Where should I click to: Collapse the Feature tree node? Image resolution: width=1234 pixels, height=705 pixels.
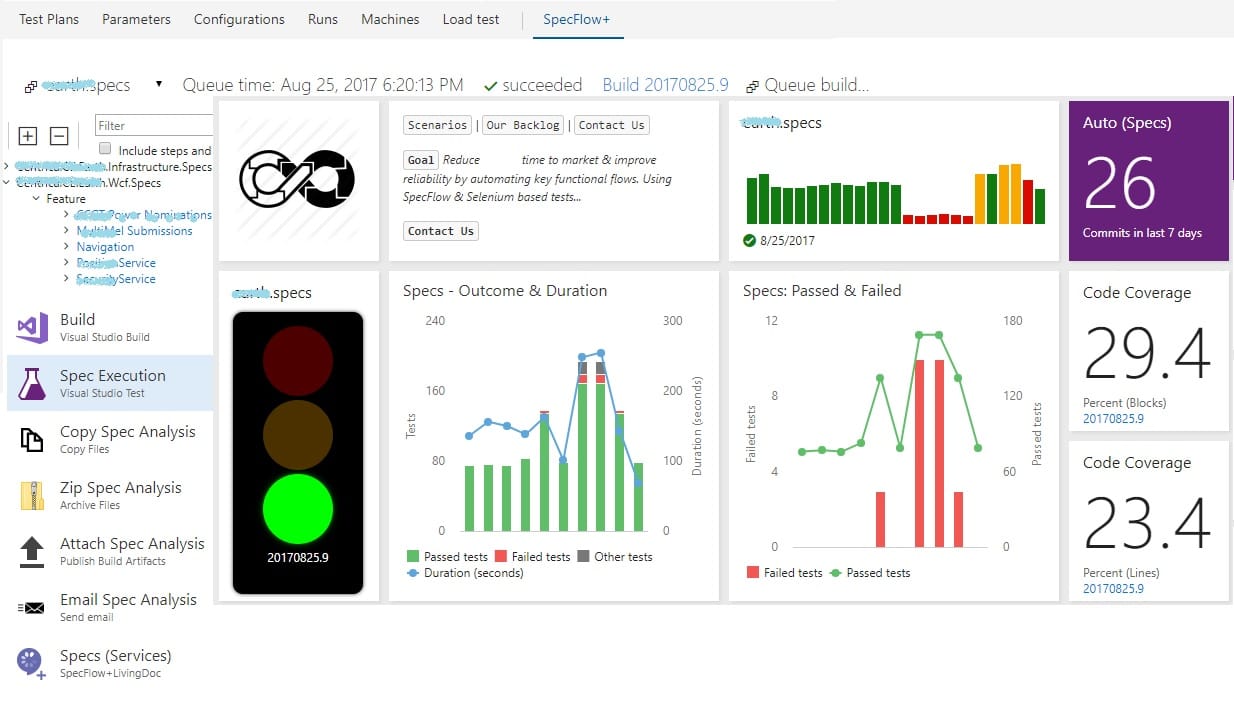pos(37,199)
